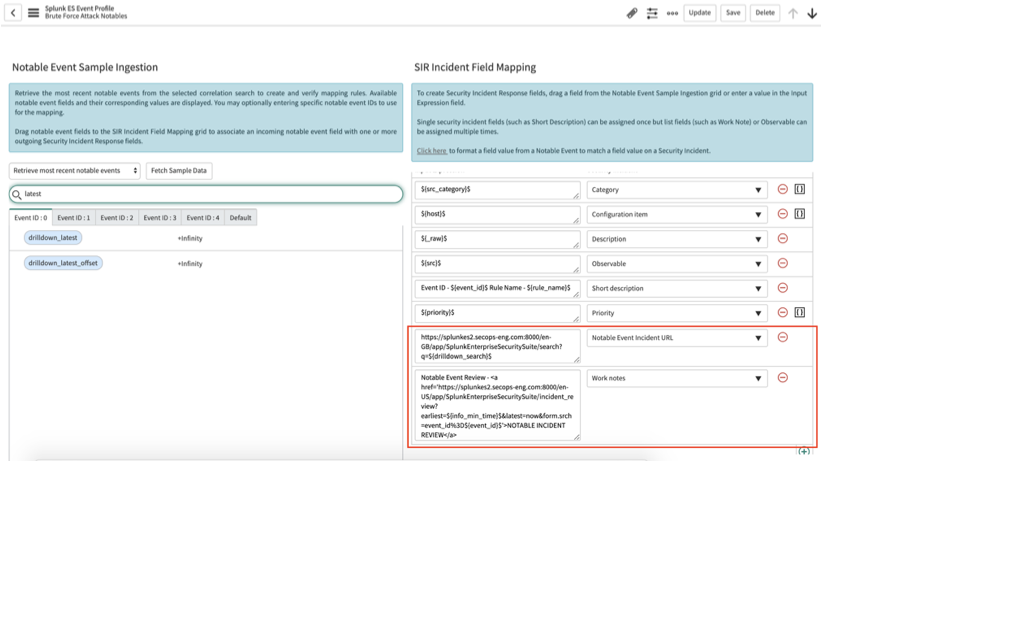This screenshot has height=622, width=1033.
Task: Remove the Work notes mapping row
Action: coord(783,378)
